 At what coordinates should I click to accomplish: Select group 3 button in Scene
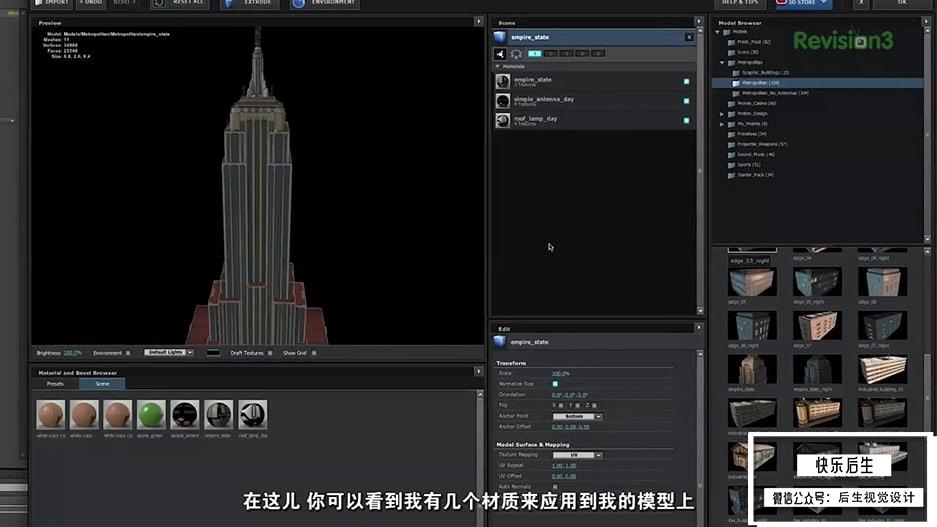pyautogui.click(x=567, y=54)
